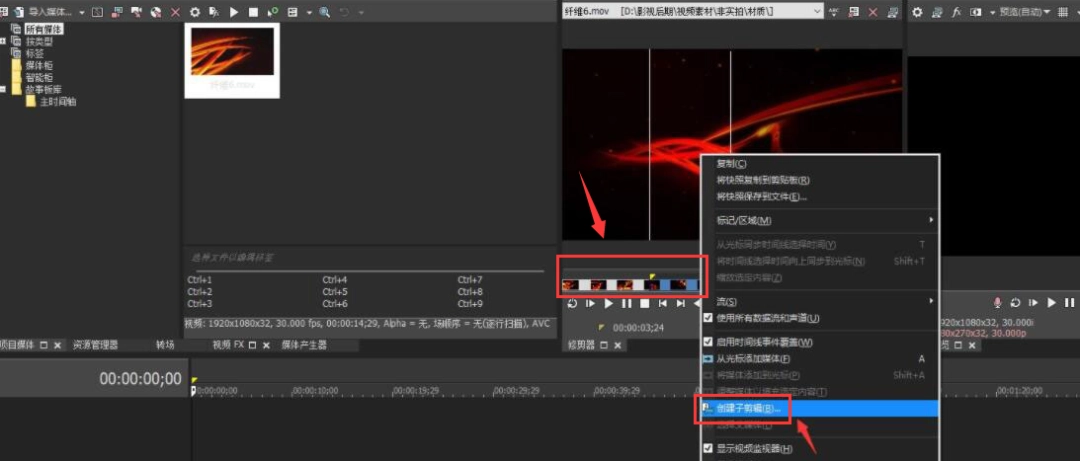This screenshot has width=1080, height=461.
Task: Click trimmer go to end button
Action: [x=681, y=303]
